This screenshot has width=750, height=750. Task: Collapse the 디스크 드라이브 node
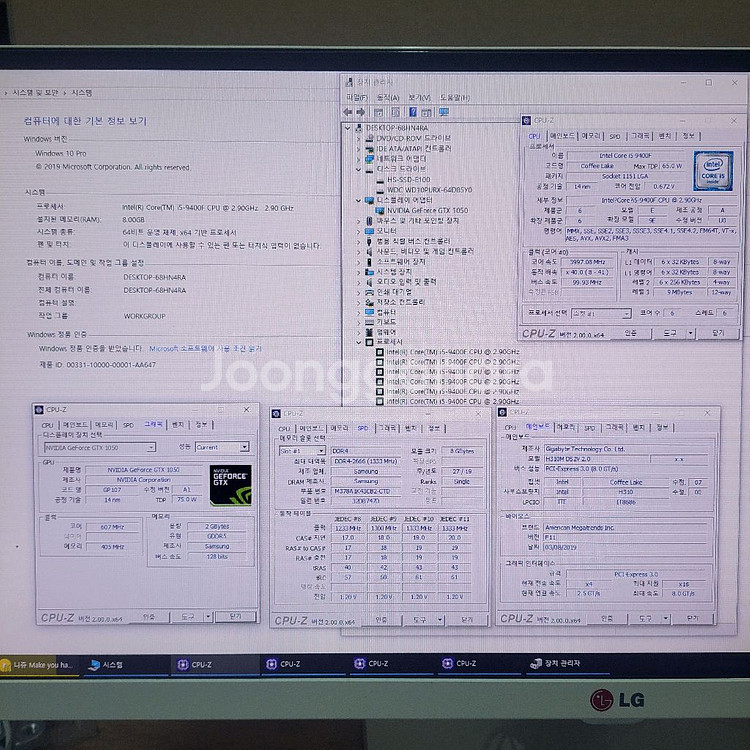(x=358, y=169)
